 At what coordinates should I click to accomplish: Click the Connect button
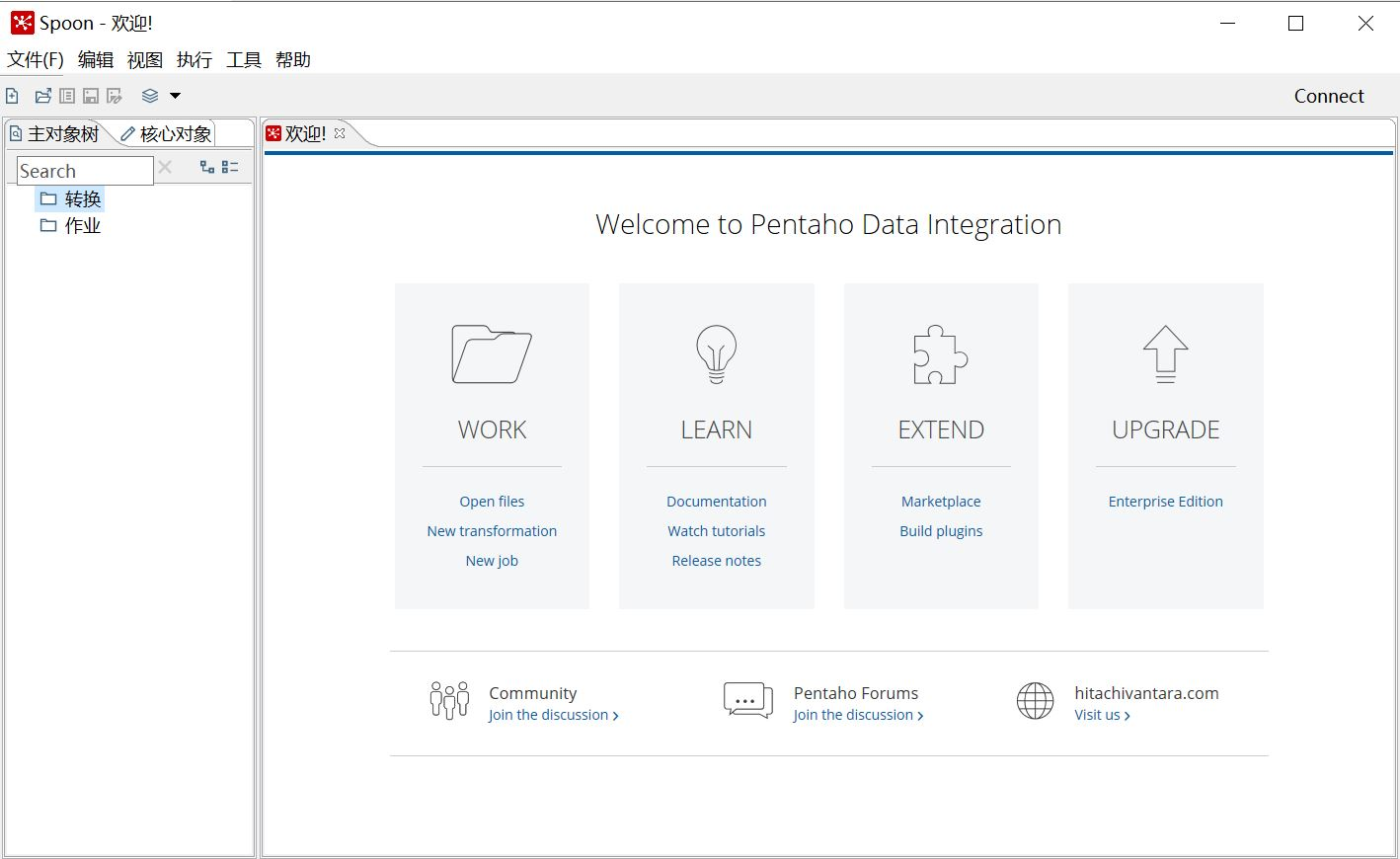click(1329, 96)
